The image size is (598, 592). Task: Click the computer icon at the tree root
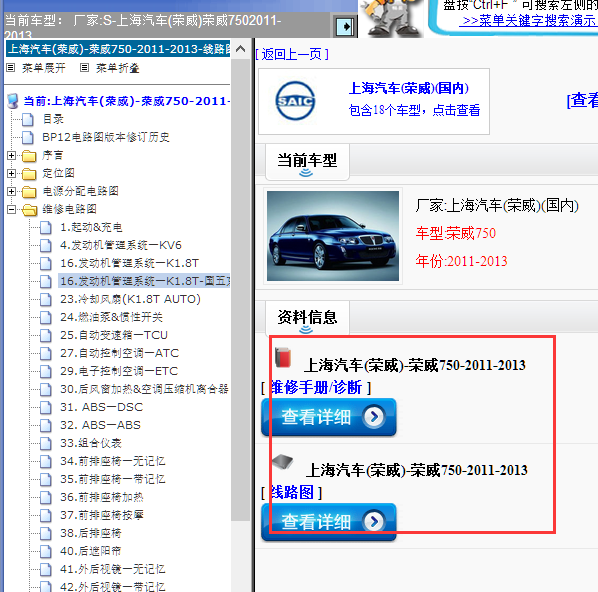[x=13, y=101]
